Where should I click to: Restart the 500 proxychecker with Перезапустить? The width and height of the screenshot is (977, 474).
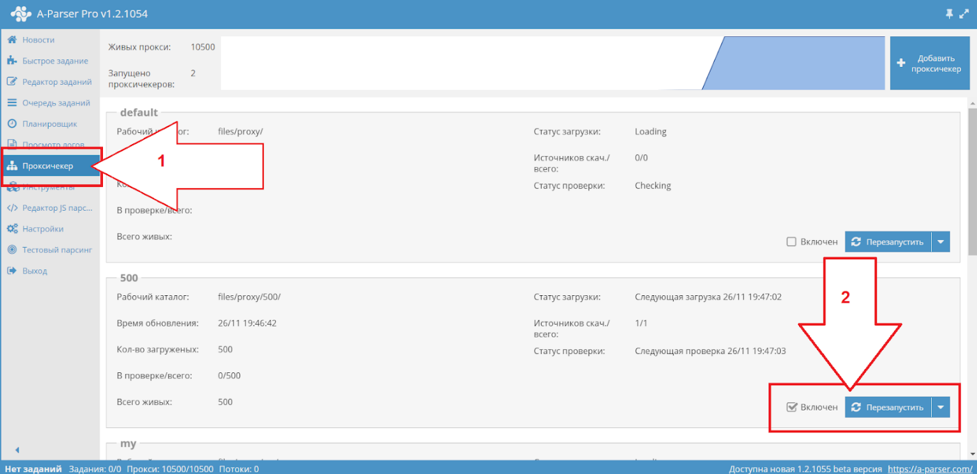[x=888, y=407]
